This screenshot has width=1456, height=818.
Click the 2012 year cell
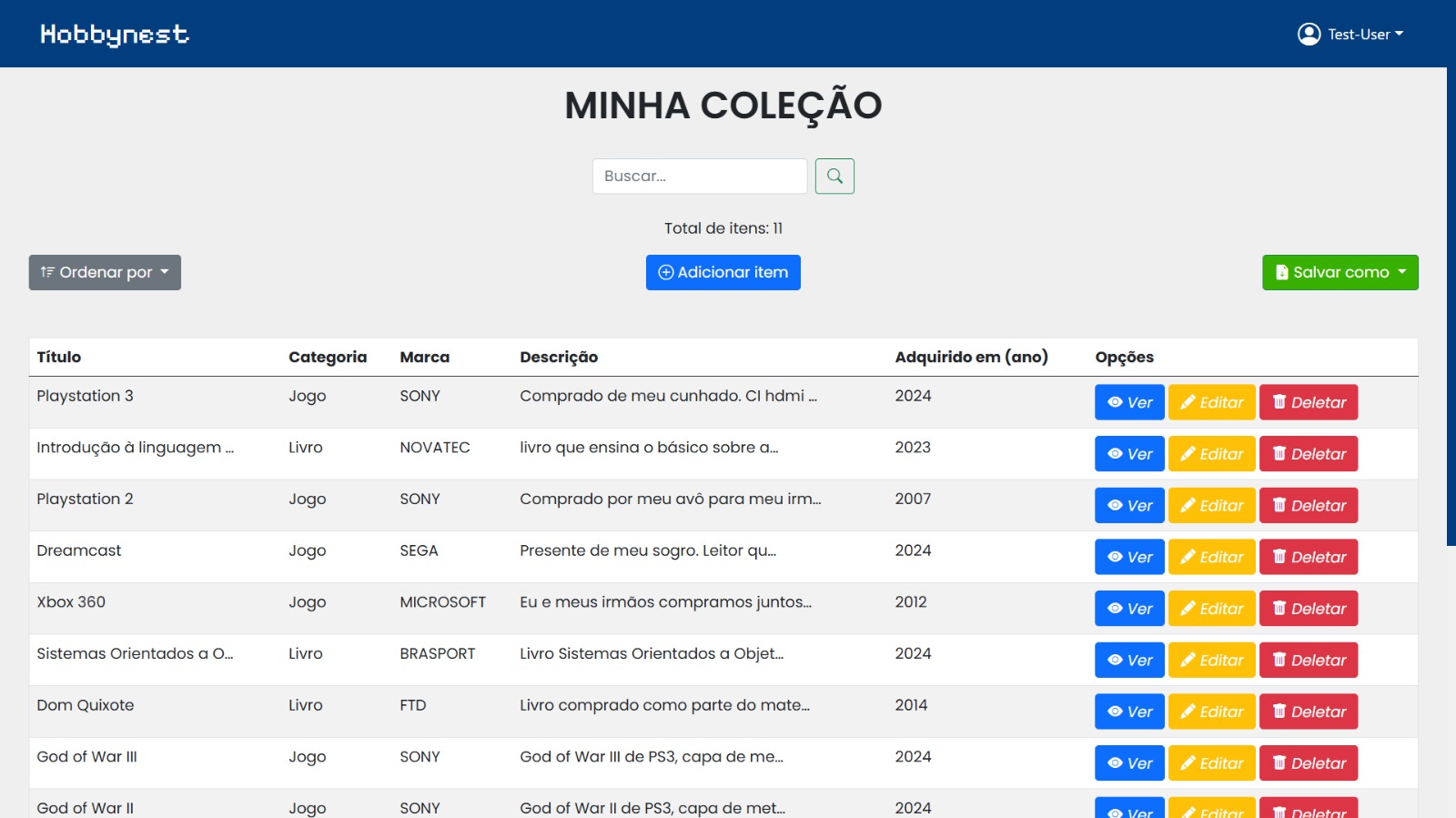tap(911, 602)
